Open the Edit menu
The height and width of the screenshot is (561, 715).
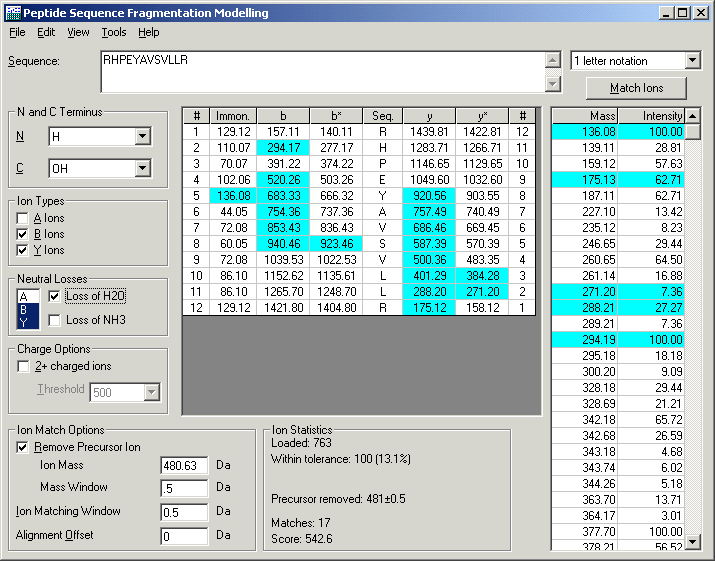46,32
